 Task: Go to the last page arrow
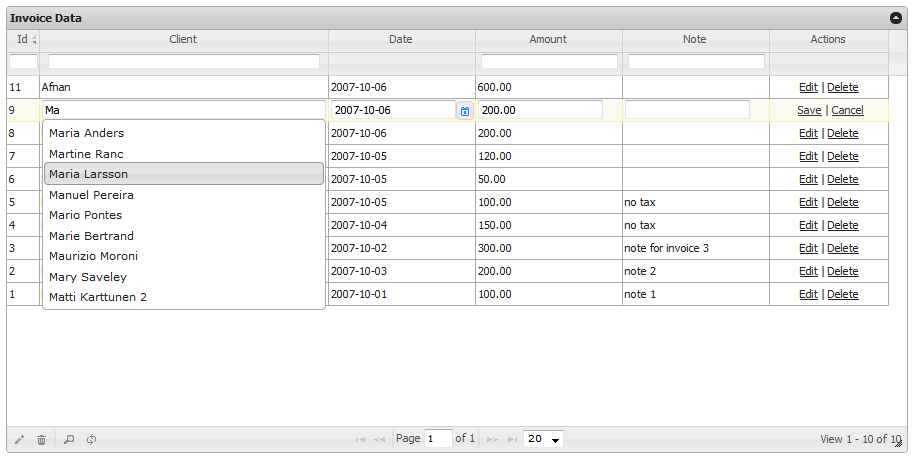coord(513,439)
